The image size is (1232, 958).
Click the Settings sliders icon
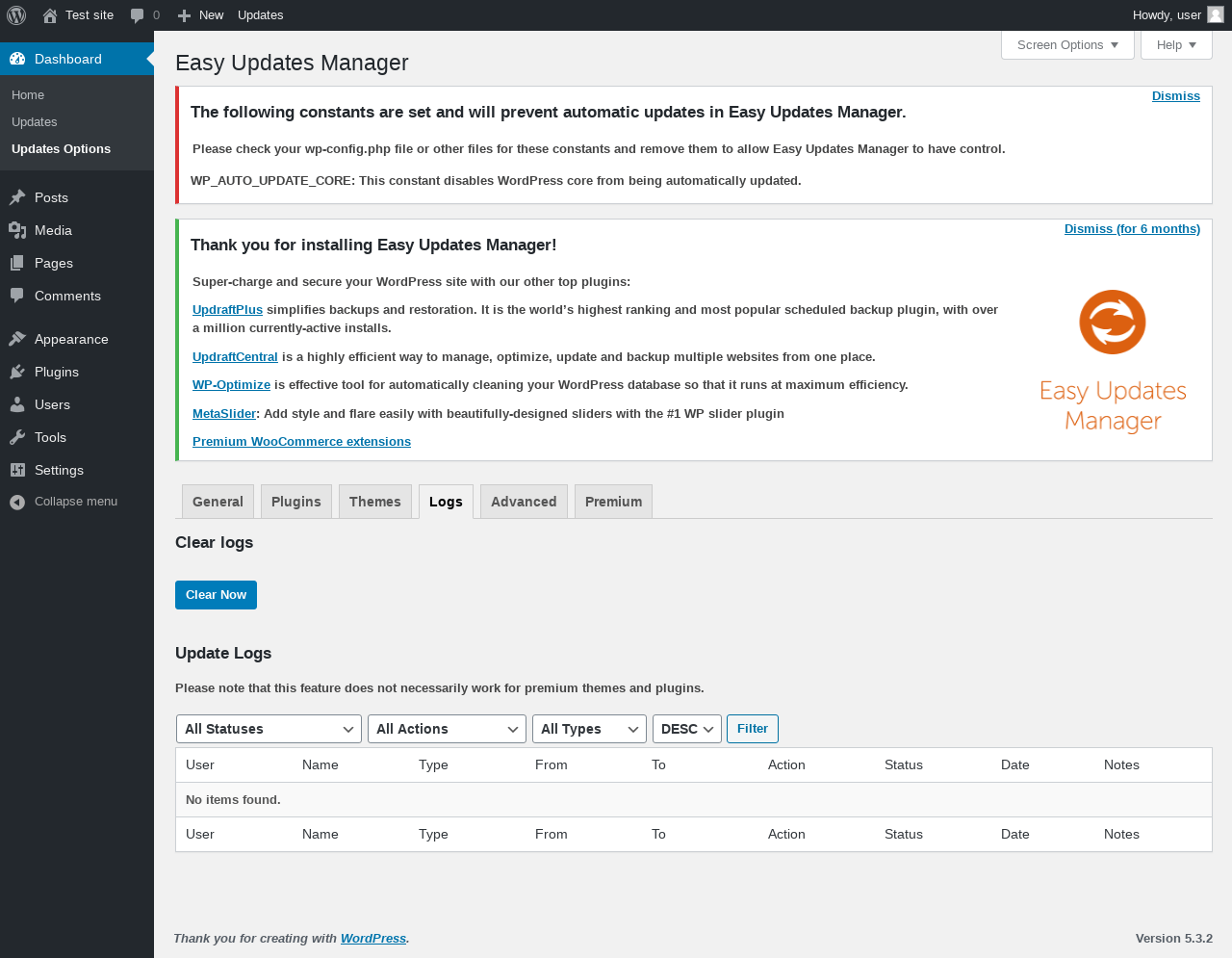tap(17, 470)
